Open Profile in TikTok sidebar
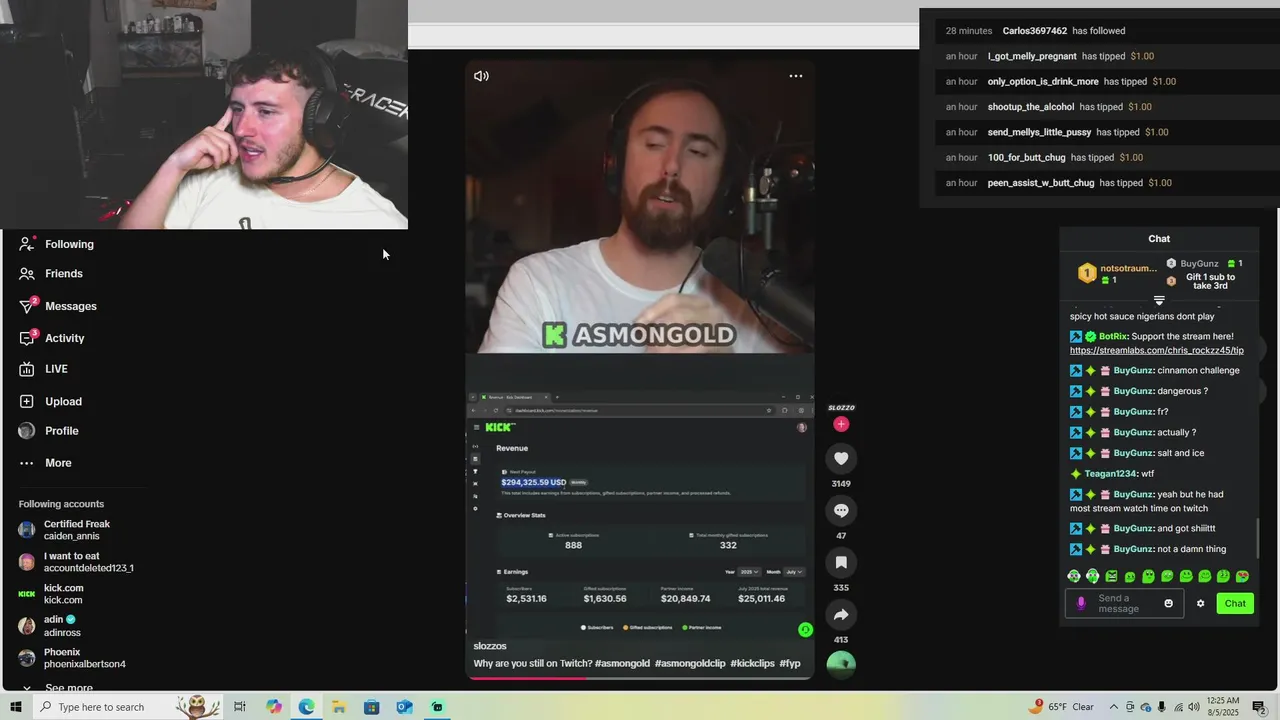 tap(48, 431)
